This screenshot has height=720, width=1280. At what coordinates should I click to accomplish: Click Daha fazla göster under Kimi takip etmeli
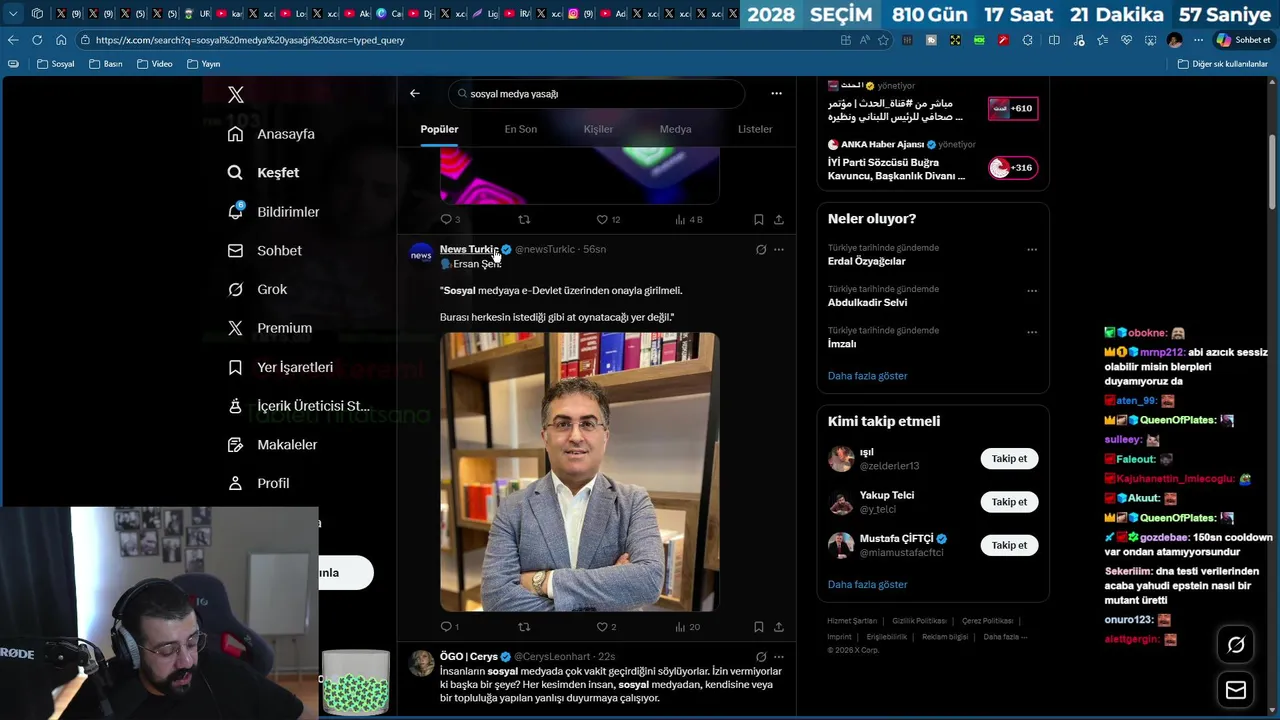tap(867, 584)
